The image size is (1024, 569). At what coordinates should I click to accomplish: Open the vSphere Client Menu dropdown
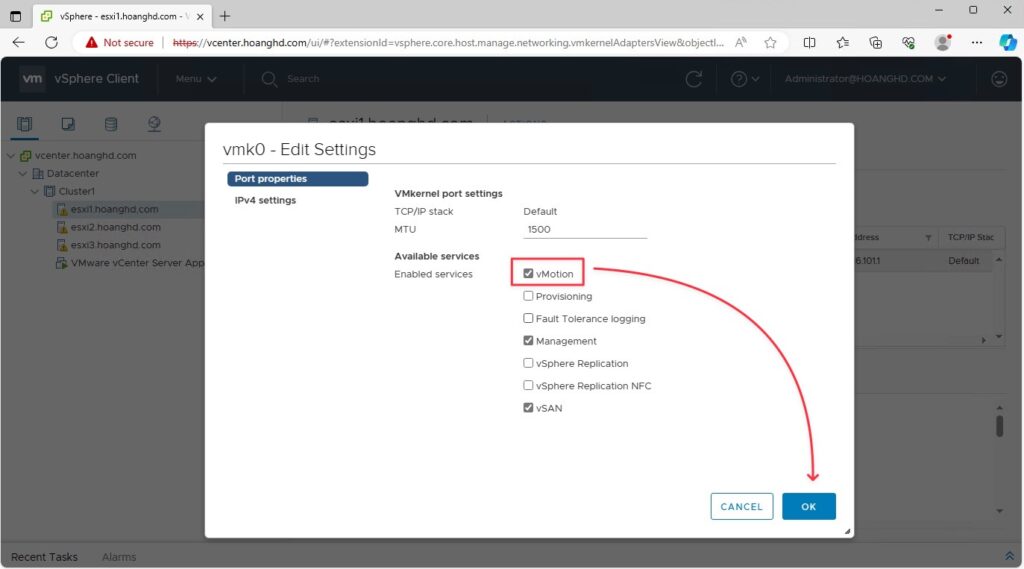[x=195, y=78]
